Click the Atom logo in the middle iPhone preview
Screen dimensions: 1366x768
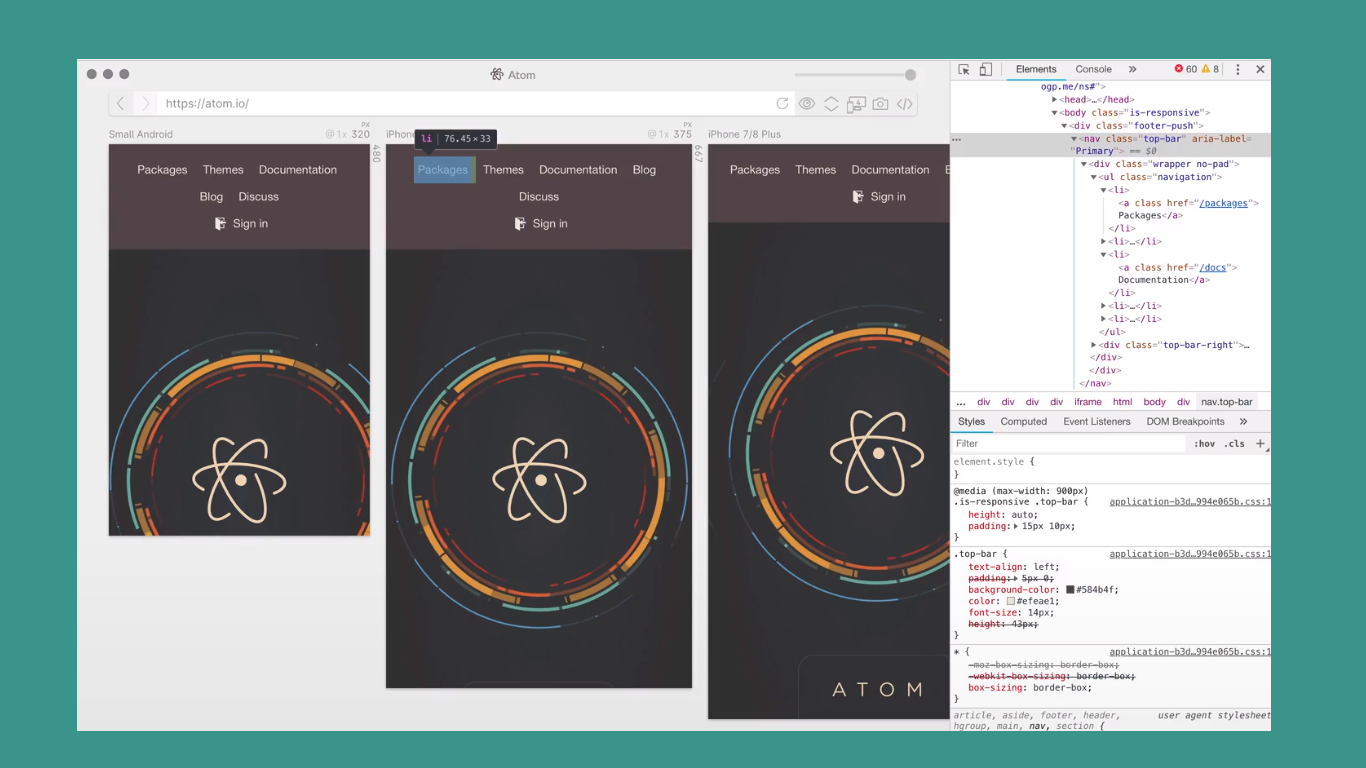point(540,480)
